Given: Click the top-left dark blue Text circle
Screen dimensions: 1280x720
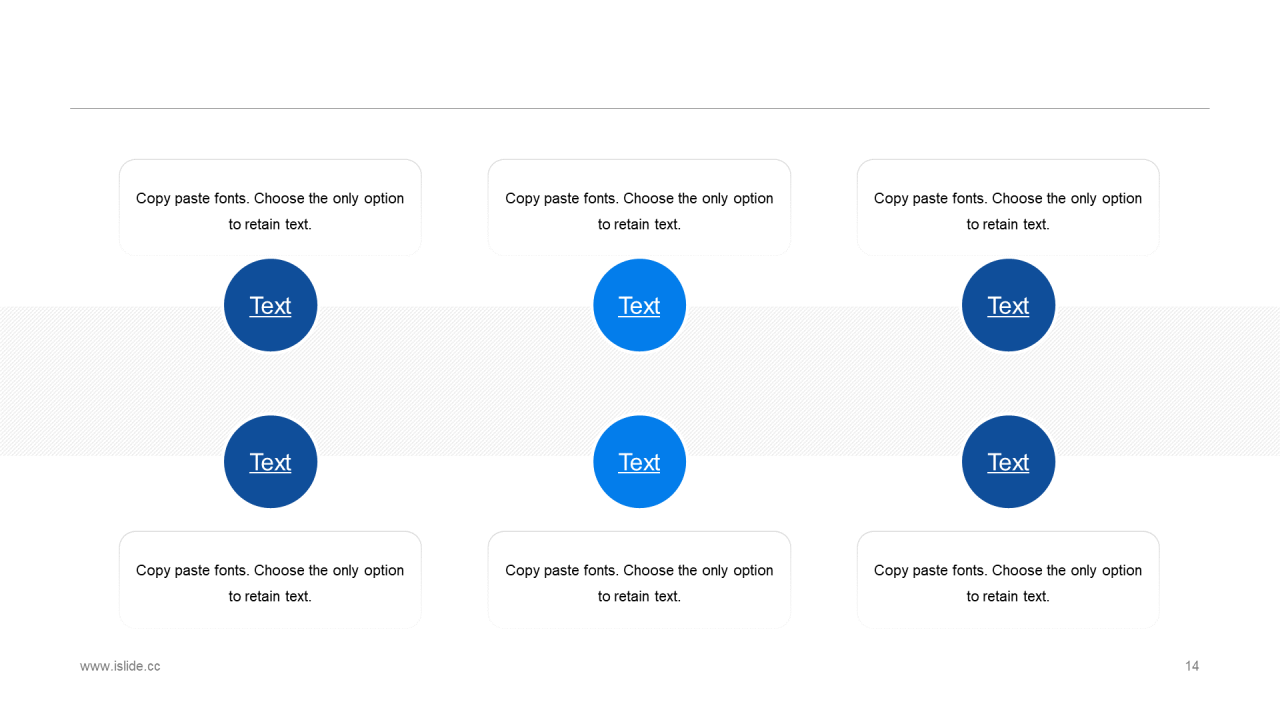Looking at the screenshot, I should tap(270, 305).
